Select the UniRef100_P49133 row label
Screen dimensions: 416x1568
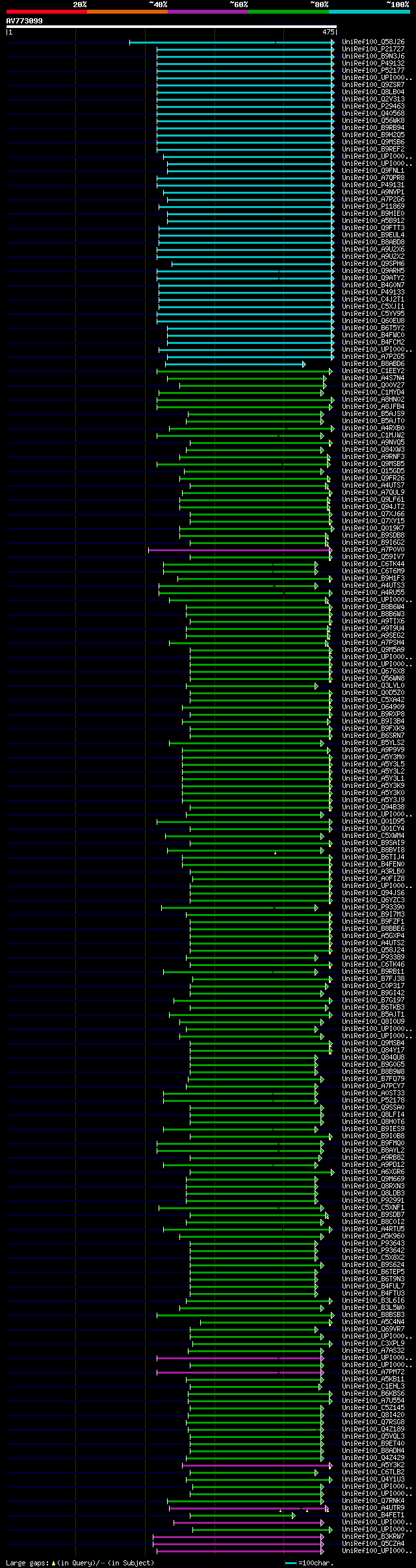[x=373, y=293]
